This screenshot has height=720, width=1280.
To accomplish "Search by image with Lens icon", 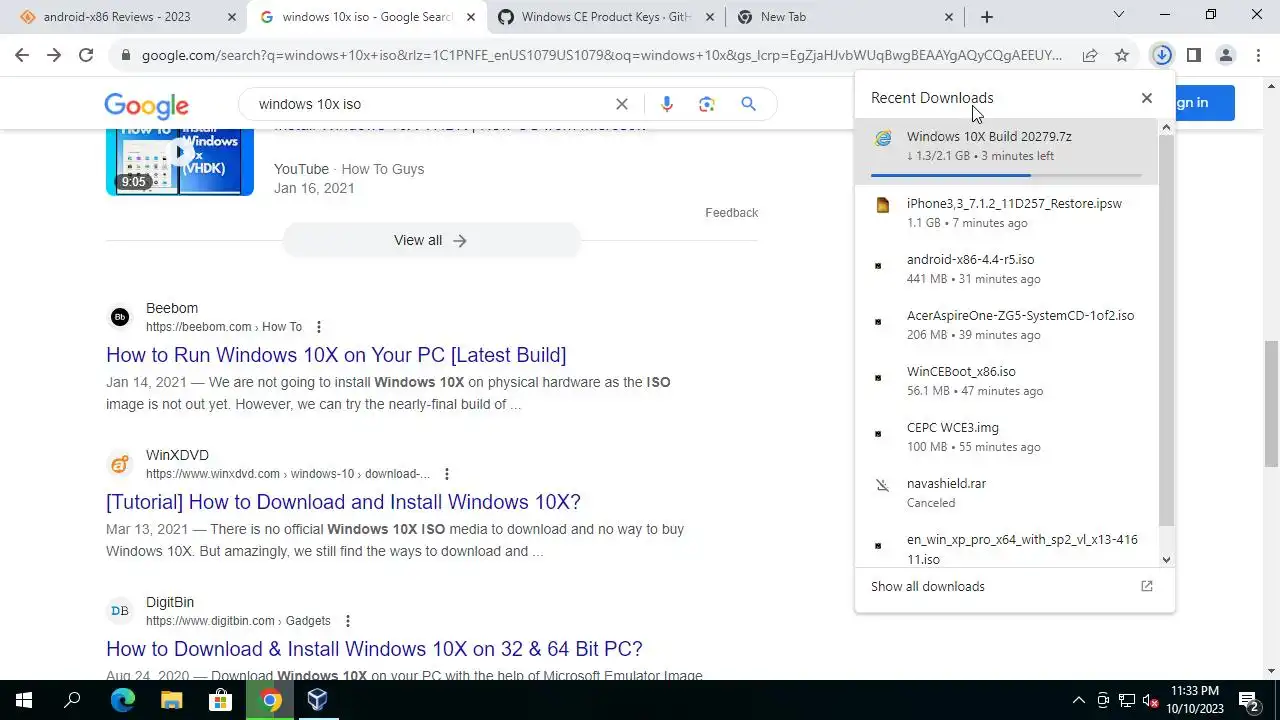I will coord(707,104).
